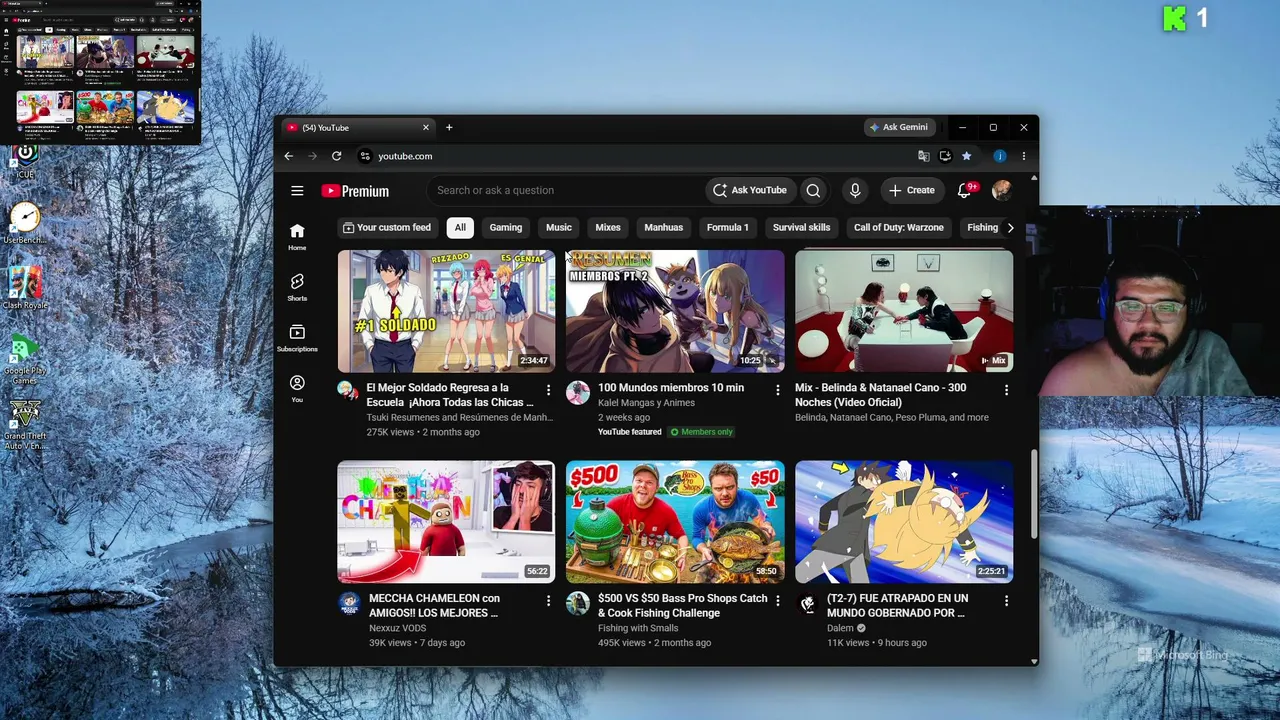The image size is (1280, 720).
Task: Open options for El Mejor Soldado video
Action: [548, 390]
